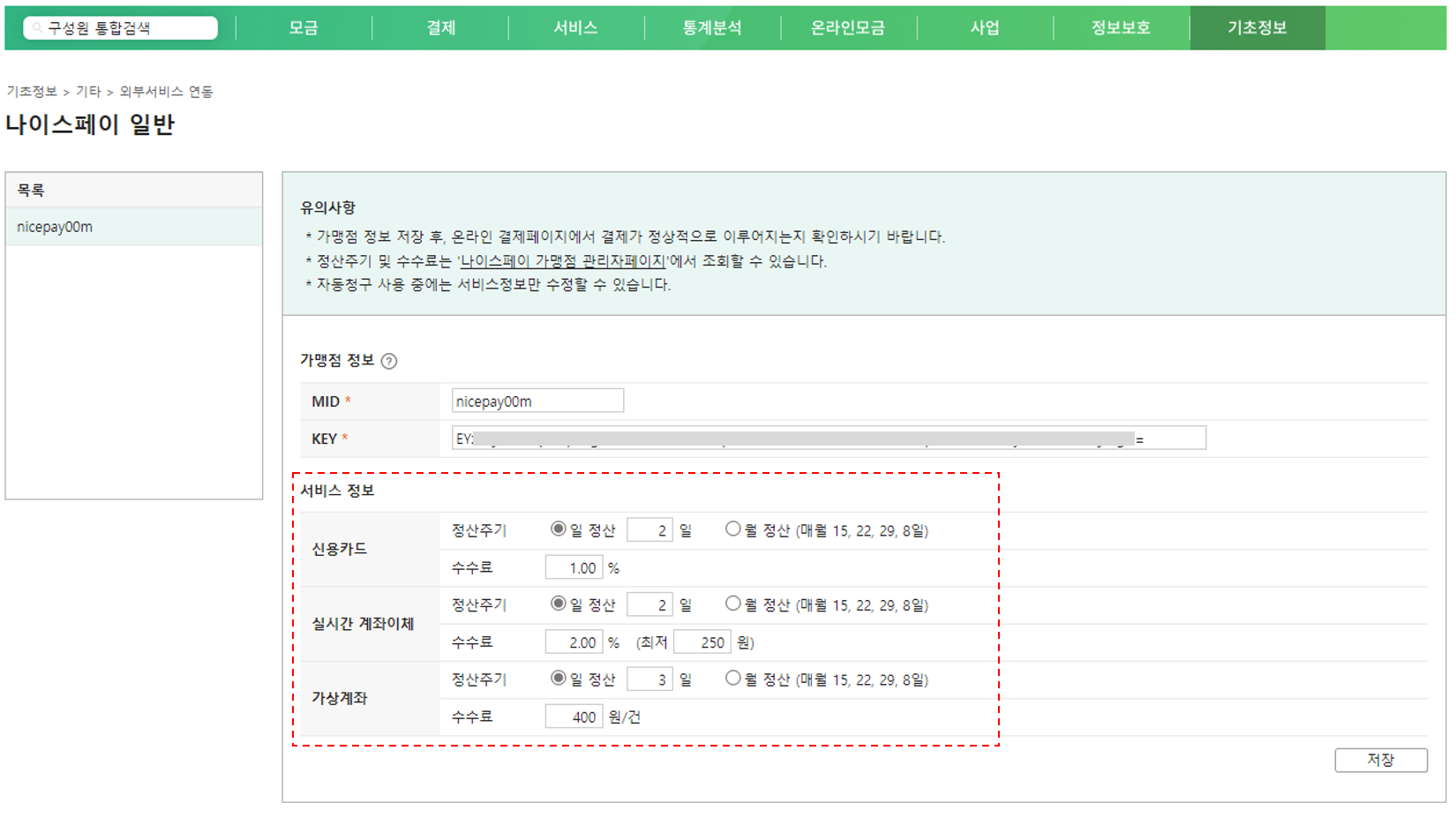Click the 가상계좌 수수료 400 field
Image resolution: width=1456 pixels, height=818 pixels.
click(574, 717)
